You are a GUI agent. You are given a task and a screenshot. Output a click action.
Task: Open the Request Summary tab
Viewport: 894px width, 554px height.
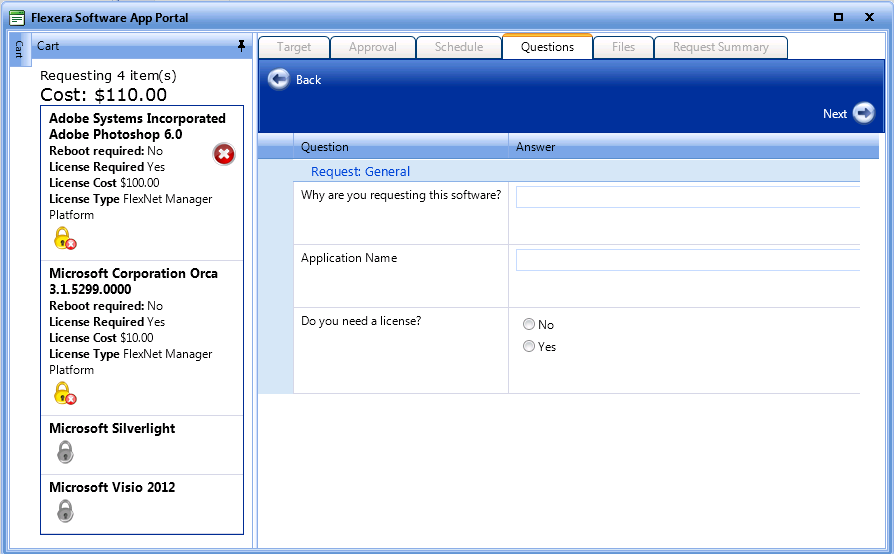pyautogui.click(x=721, y=47)
